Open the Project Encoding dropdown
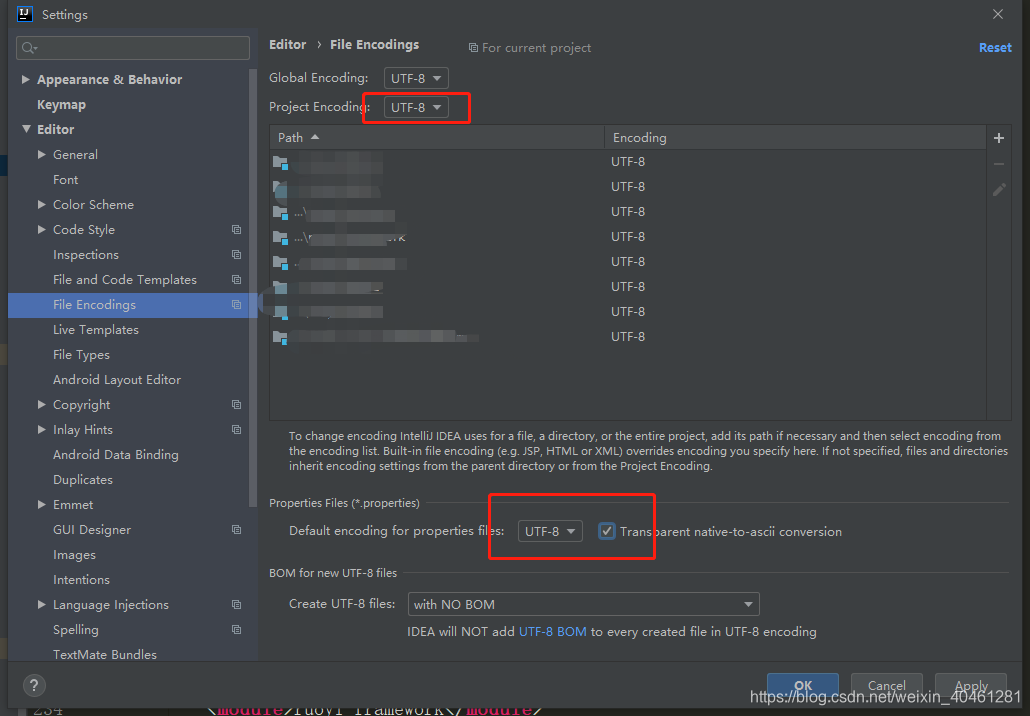The height and width of the screenshot is (716, 1030). pyautogui.click(x=416, y=107)
